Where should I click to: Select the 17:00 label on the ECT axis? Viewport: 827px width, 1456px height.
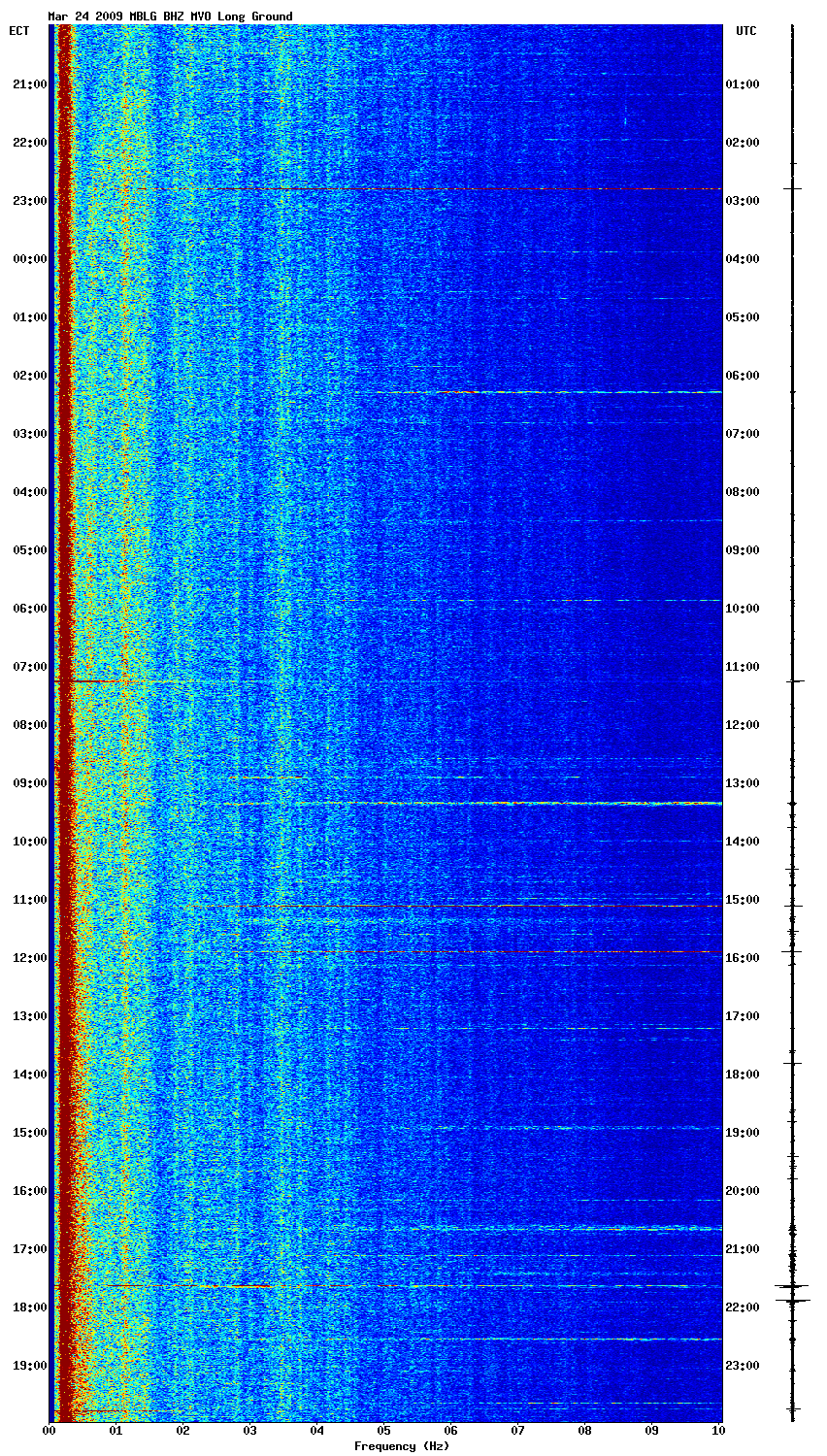coord(30,1249)
